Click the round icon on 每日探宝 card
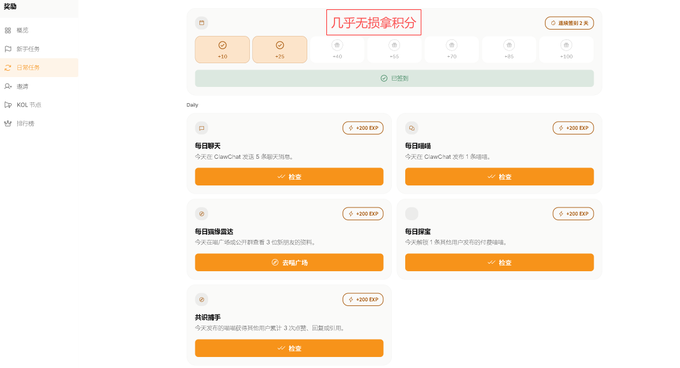The height and width of the screenshot is (368, 680). coord(412,214)
